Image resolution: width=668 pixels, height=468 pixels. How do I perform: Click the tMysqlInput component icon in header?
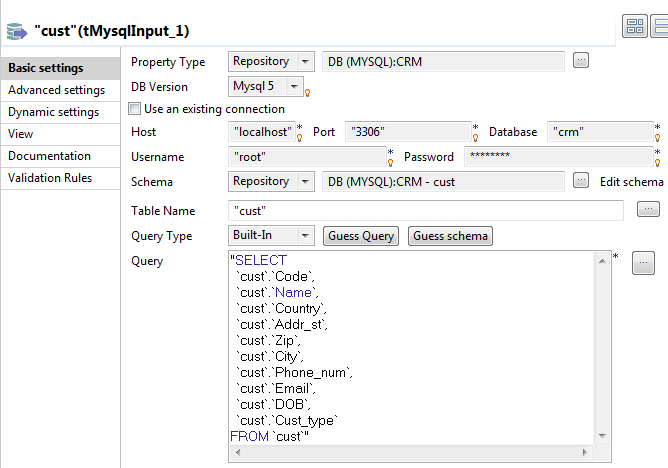pyautogui.click(x=17, y=32)
